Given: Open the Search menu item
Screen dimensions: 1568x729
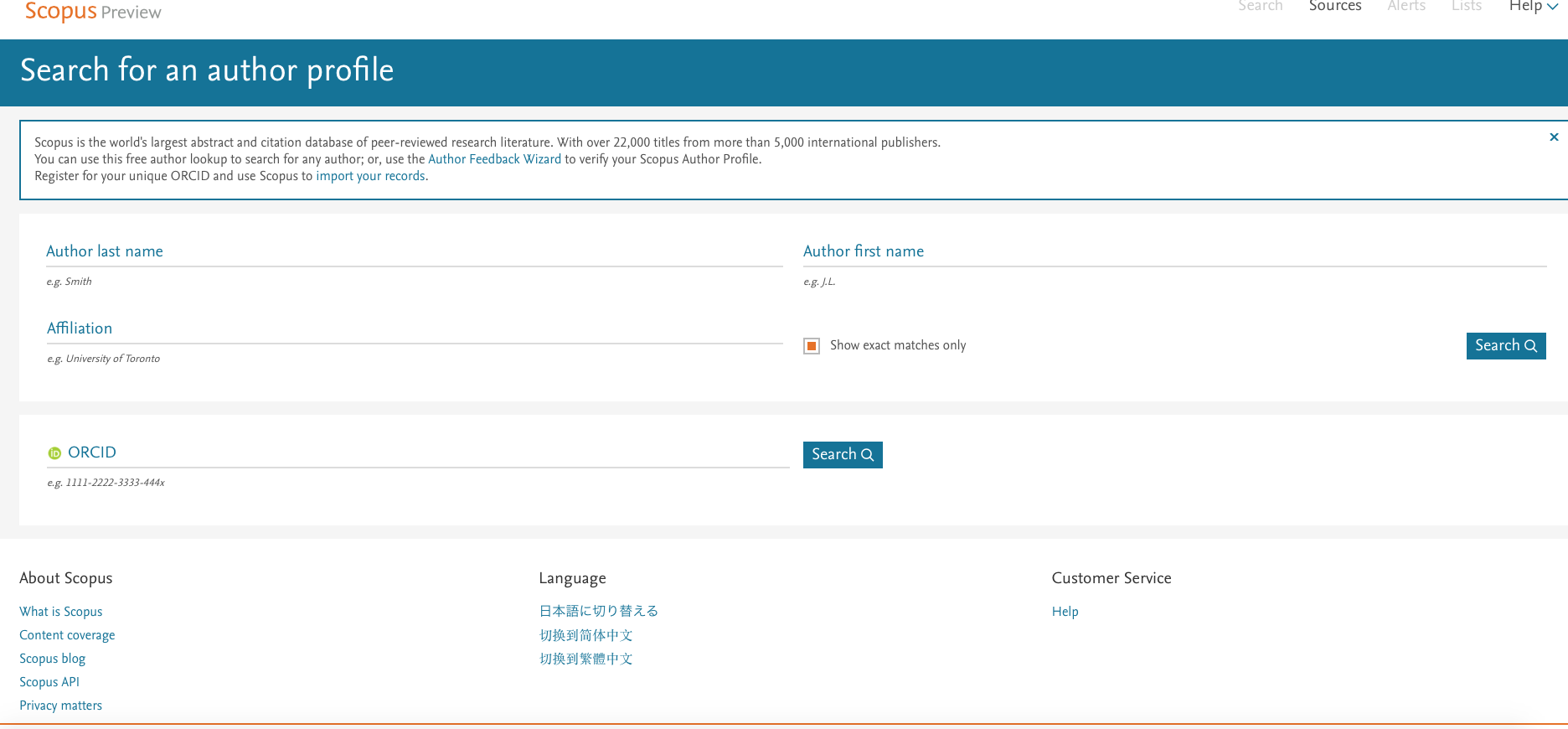Looking at the screenshot, I should pyautogui.click(x=1260, y=7).
